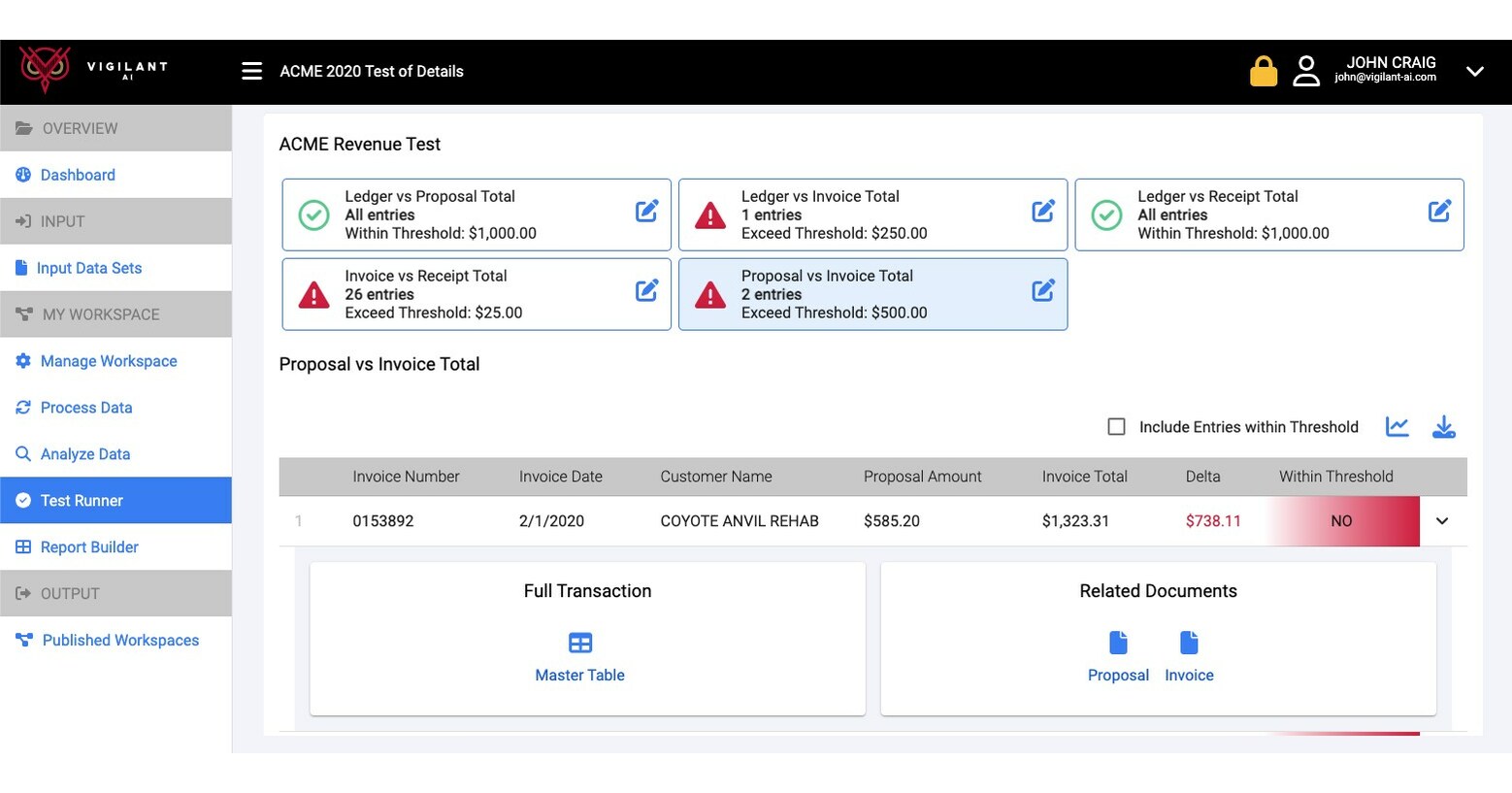Open the hamburger menu beside ACME 2020 Test of Details

[x=251, y=70]
